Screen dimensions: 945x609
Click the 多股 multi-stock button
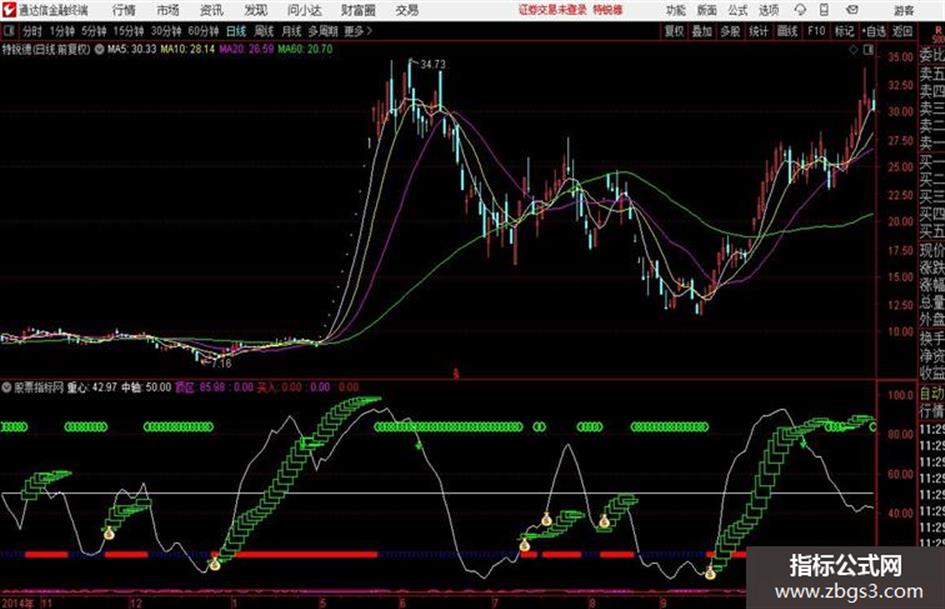pyautogui.click(x=730, y=31)
